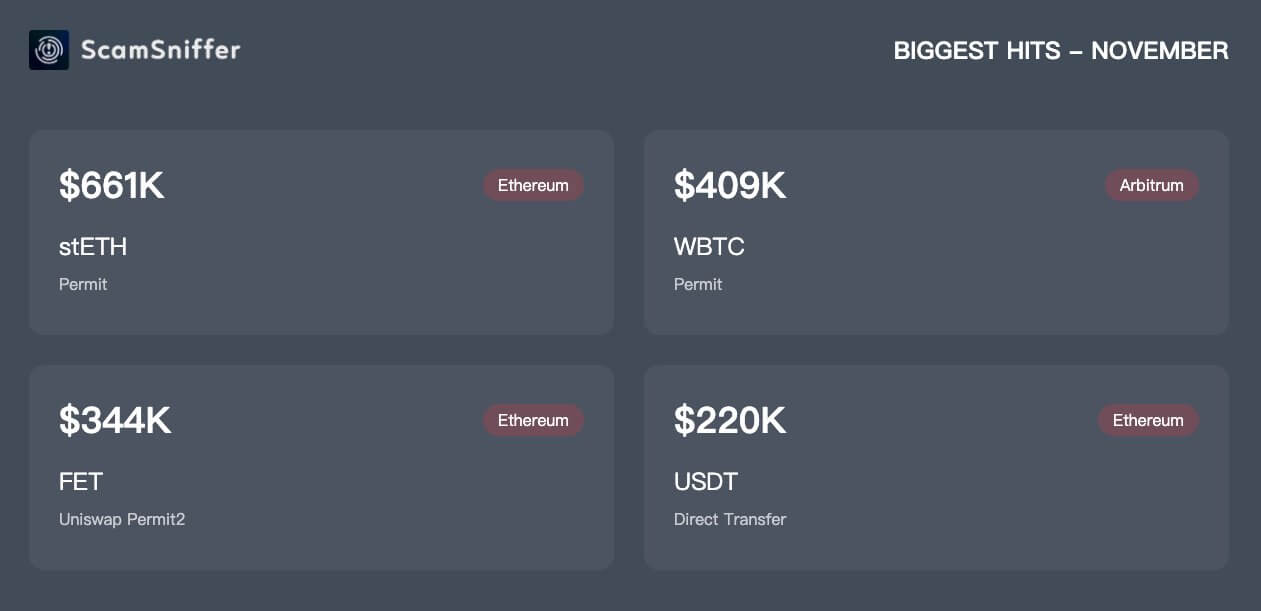The width and height of the screenshot is (1261, 611).
Task: Click the ScamSniffer logo icon
Action: (49, 50)
